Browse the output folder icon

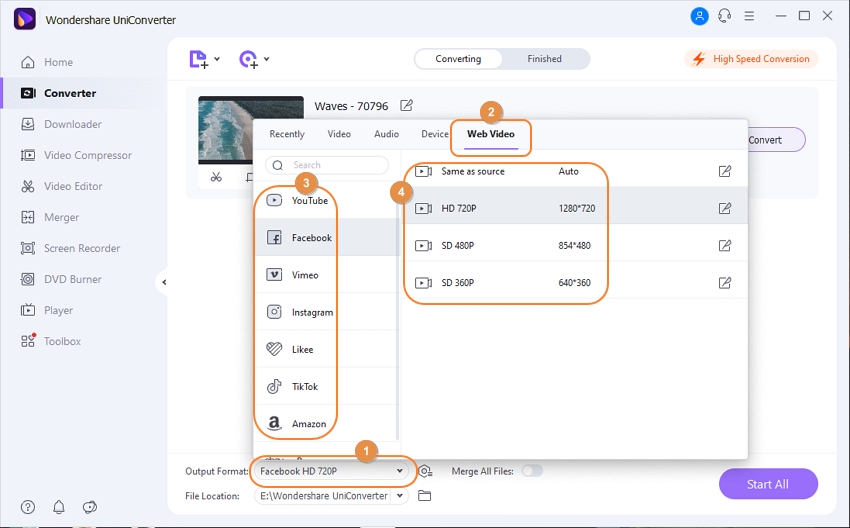[x=424, y=495]
